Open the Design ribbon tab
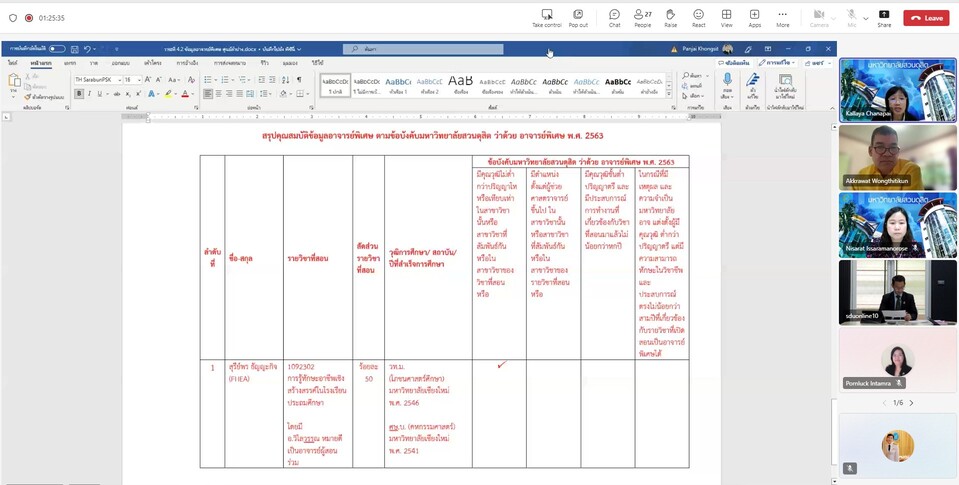Image resolution: width=959 pixels, height=485 pixels. (x=120, y=63)
